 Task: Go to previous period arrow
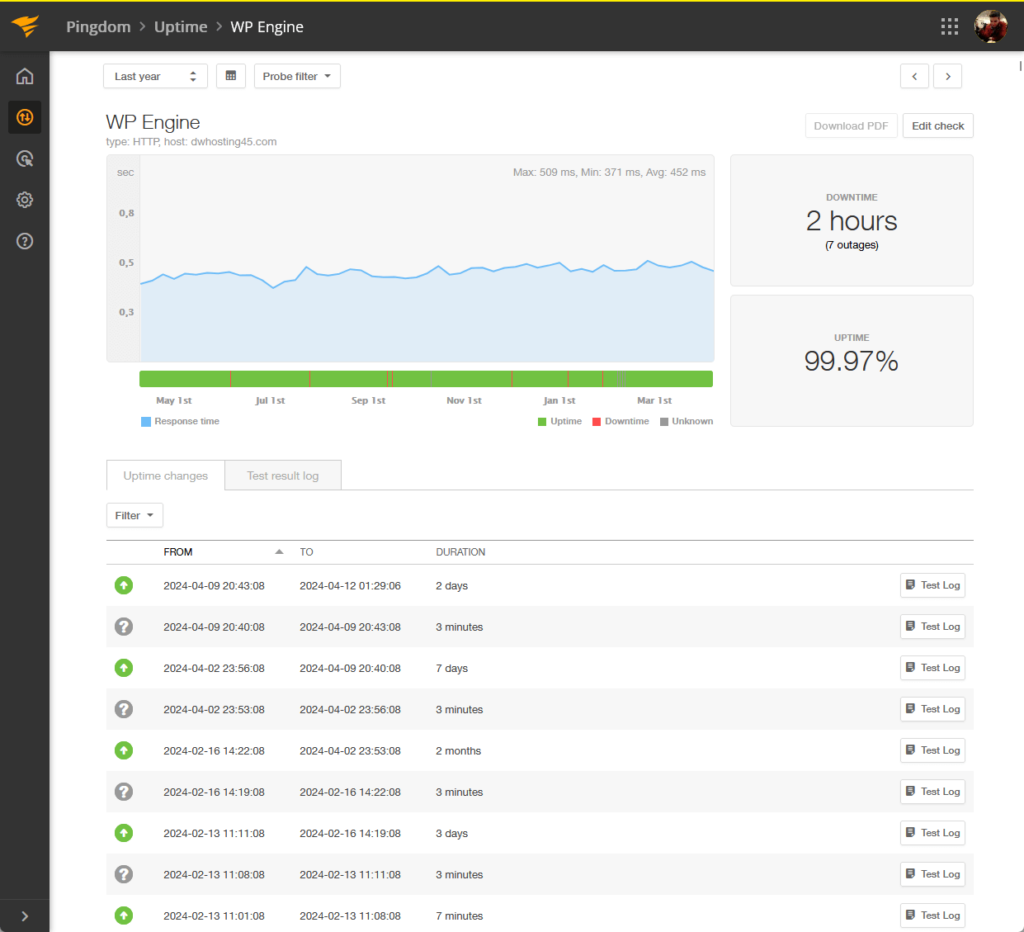(x=914, y=76)
